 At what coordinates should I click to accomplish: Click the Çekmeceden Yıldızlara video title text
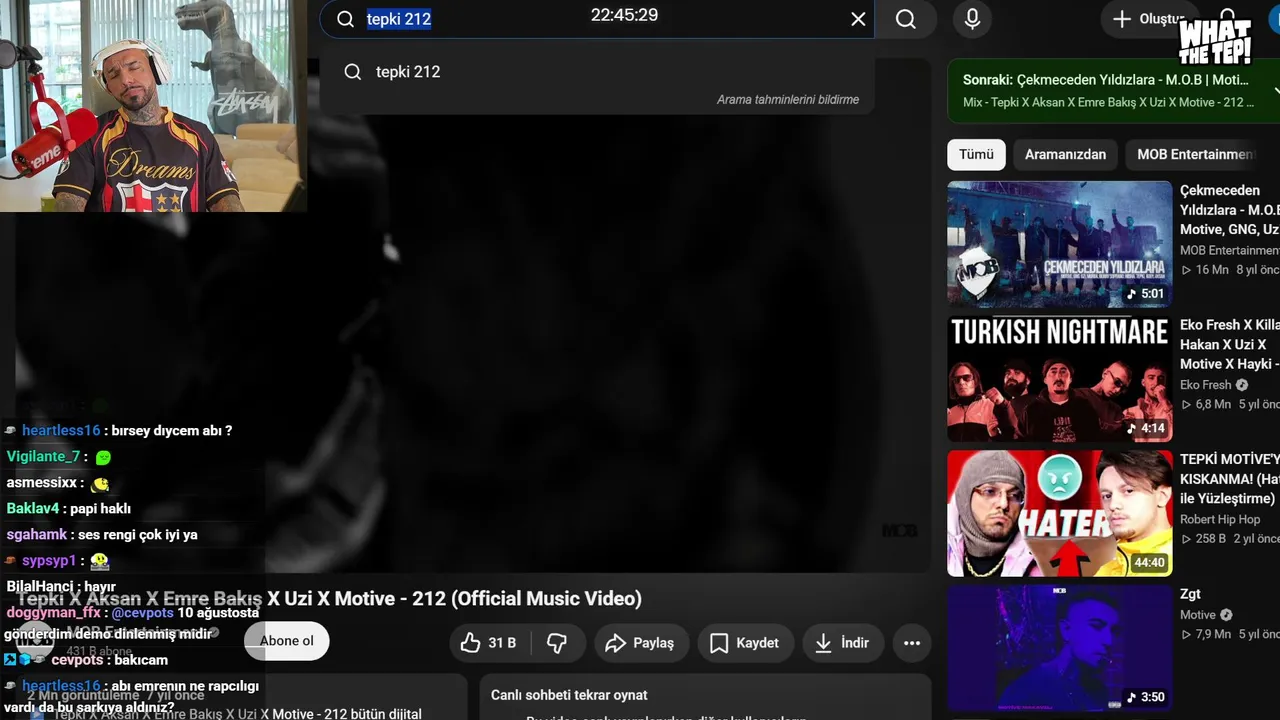(x=1230, y=210)
